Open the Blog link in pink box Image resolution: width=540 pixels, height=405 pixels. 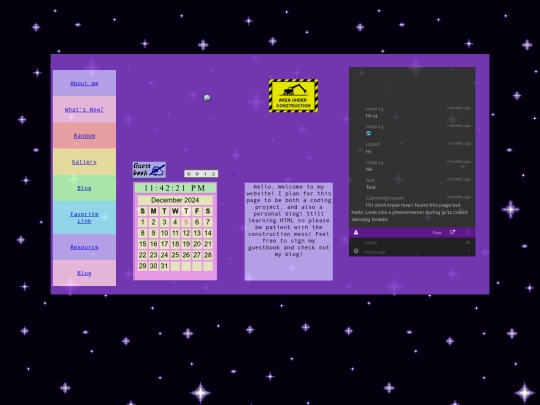(84, 273)
